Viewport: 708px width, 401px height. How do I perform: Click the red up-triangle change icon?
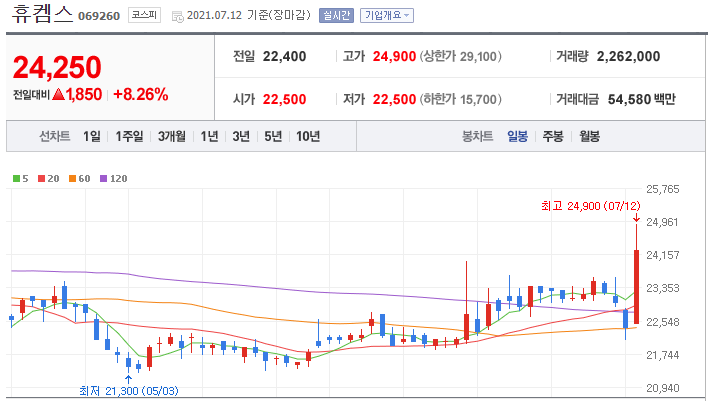tap(59, 94)
